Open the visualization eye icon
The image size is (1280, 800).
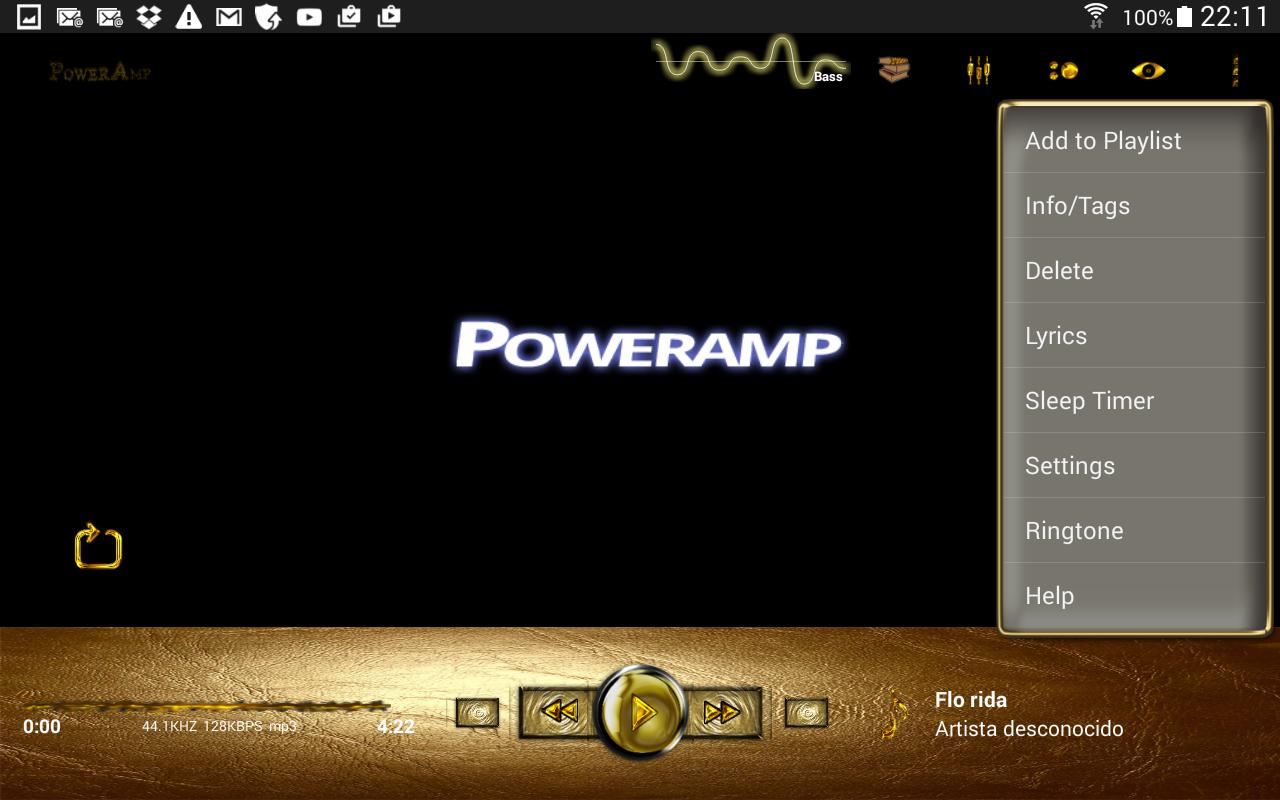(1148, 70)
